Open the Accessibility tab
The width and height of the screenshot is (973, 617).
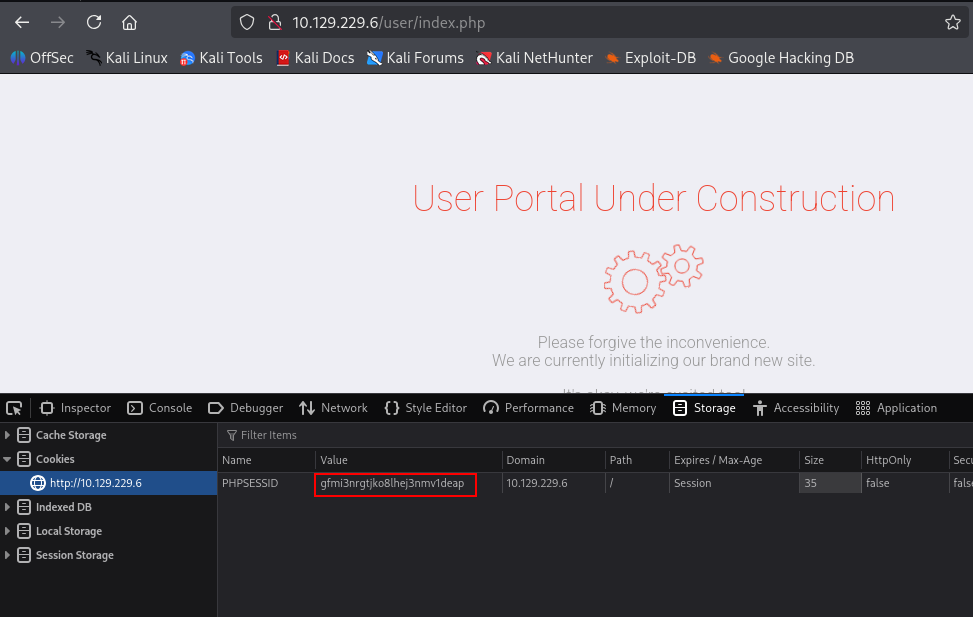tap(796, 408)
